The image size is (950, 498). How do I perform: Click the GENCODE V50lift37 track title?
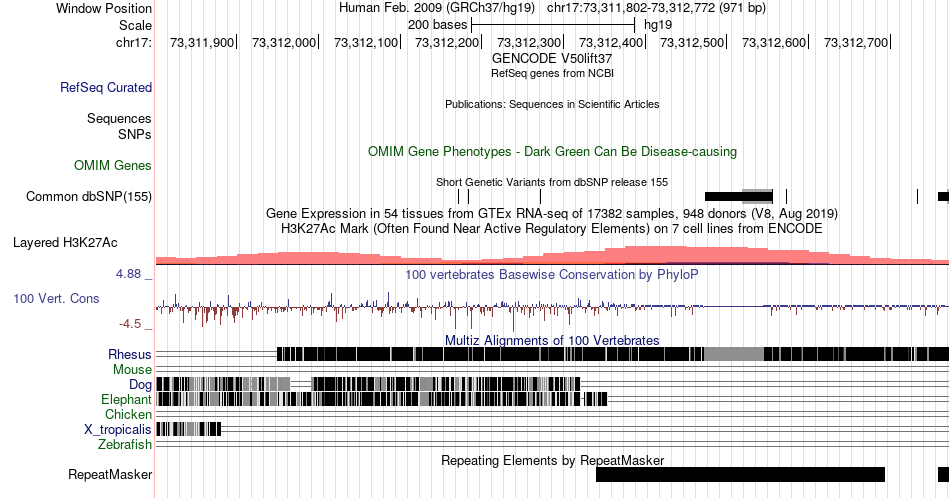coord(552,59)
